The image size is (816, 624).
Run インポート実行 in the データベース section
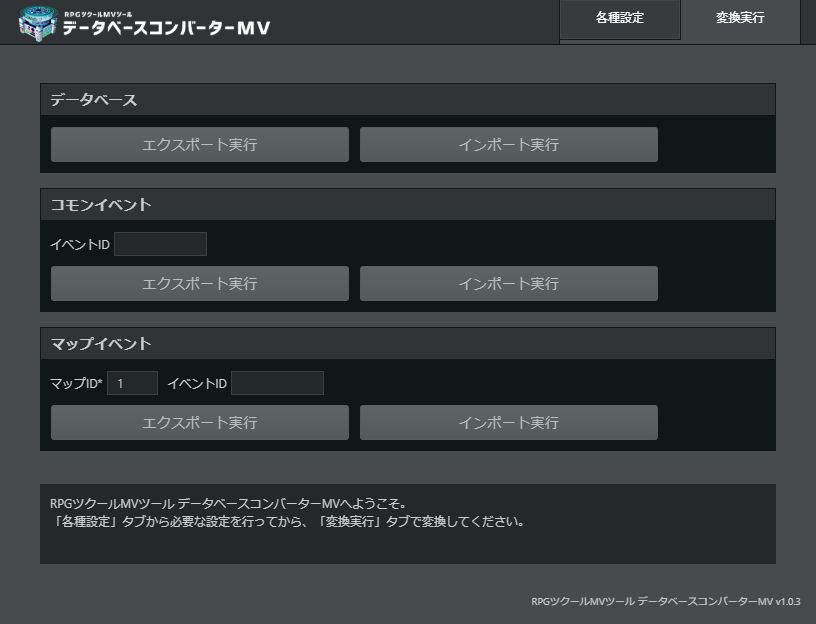508,144
